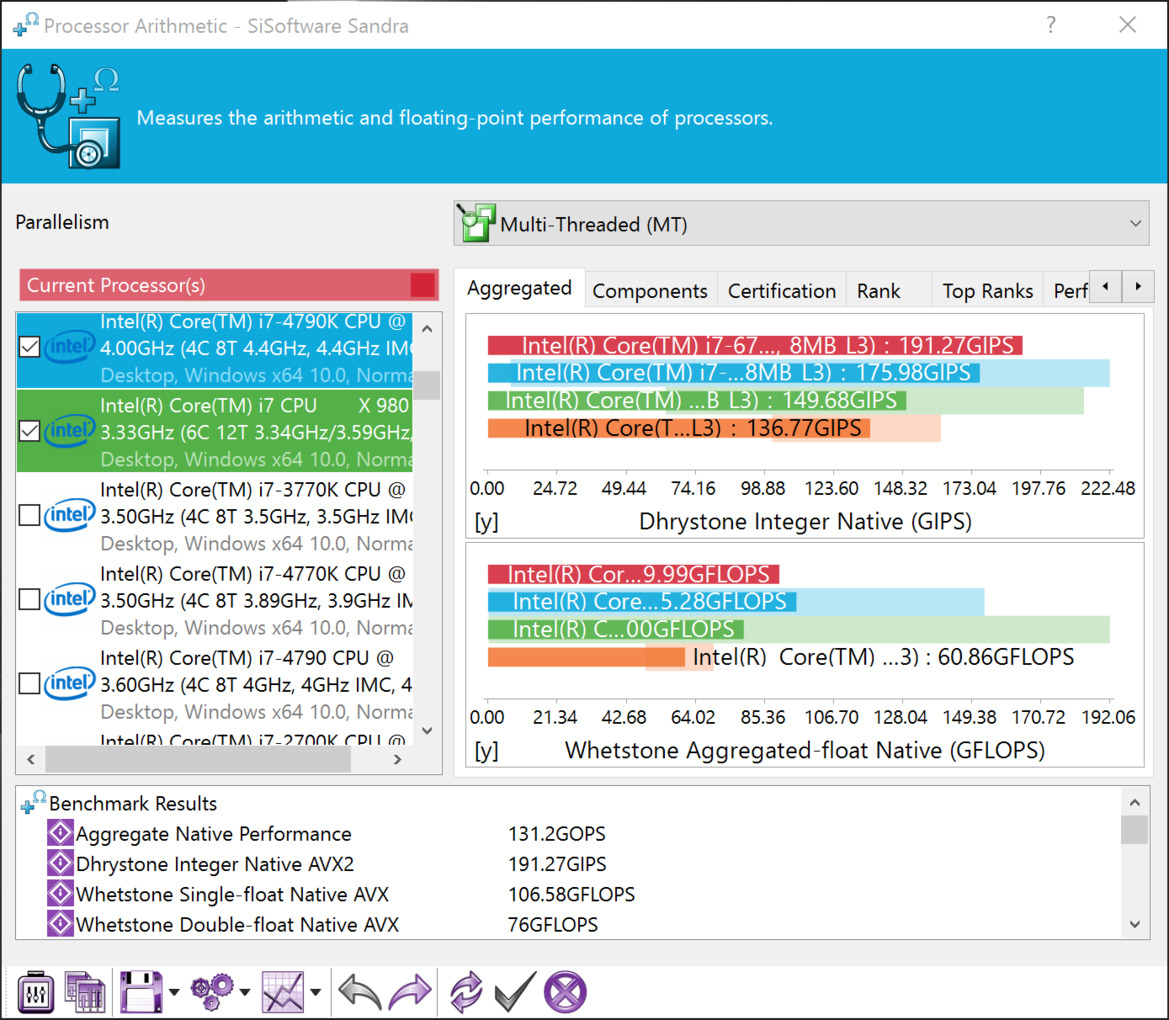The image size is (1169, 1020).
Task: Open the Top Ranks tab
Action: (987, 291)
